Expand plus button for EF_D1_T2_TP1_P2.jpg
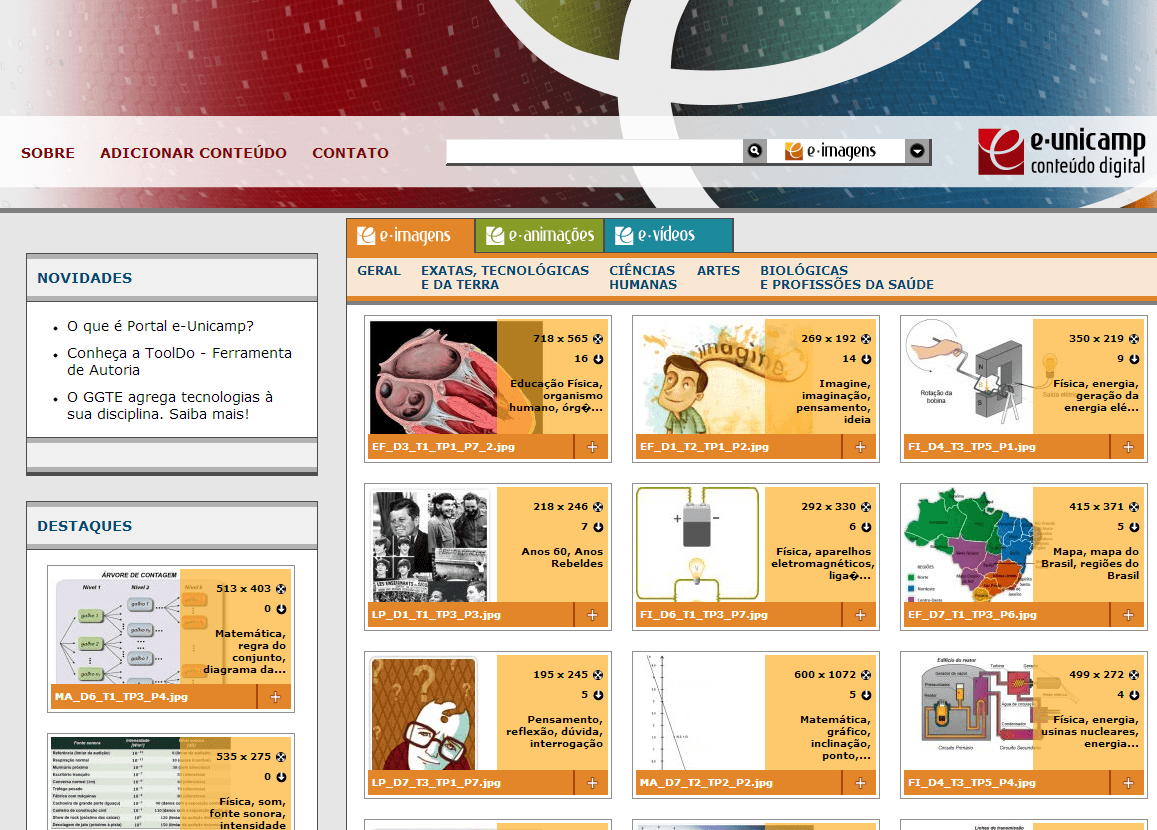1157x830 pixels. click(x=860, y=447)
